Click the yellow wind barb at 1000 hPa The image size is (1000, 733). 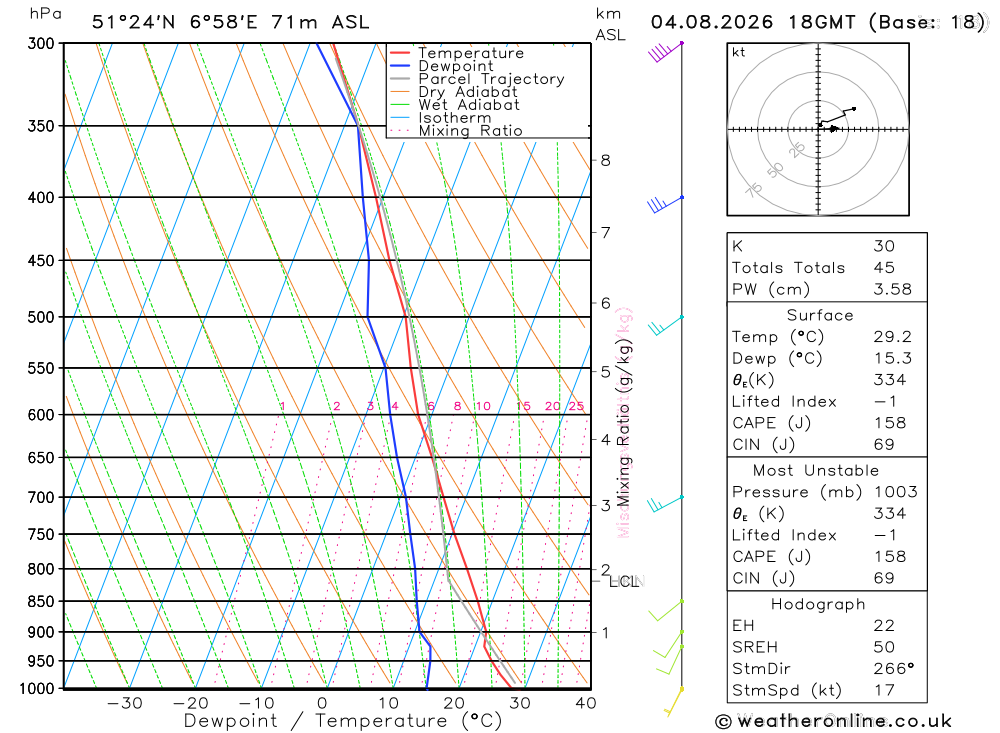[x=673, y=702]
